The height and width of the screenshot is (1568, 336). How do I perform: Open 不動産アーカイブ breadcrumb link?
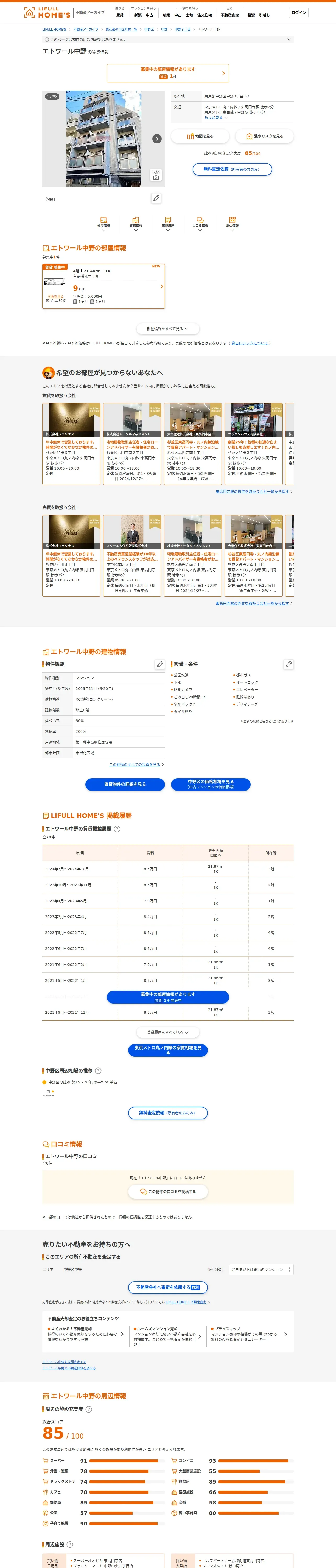point(86,29)
